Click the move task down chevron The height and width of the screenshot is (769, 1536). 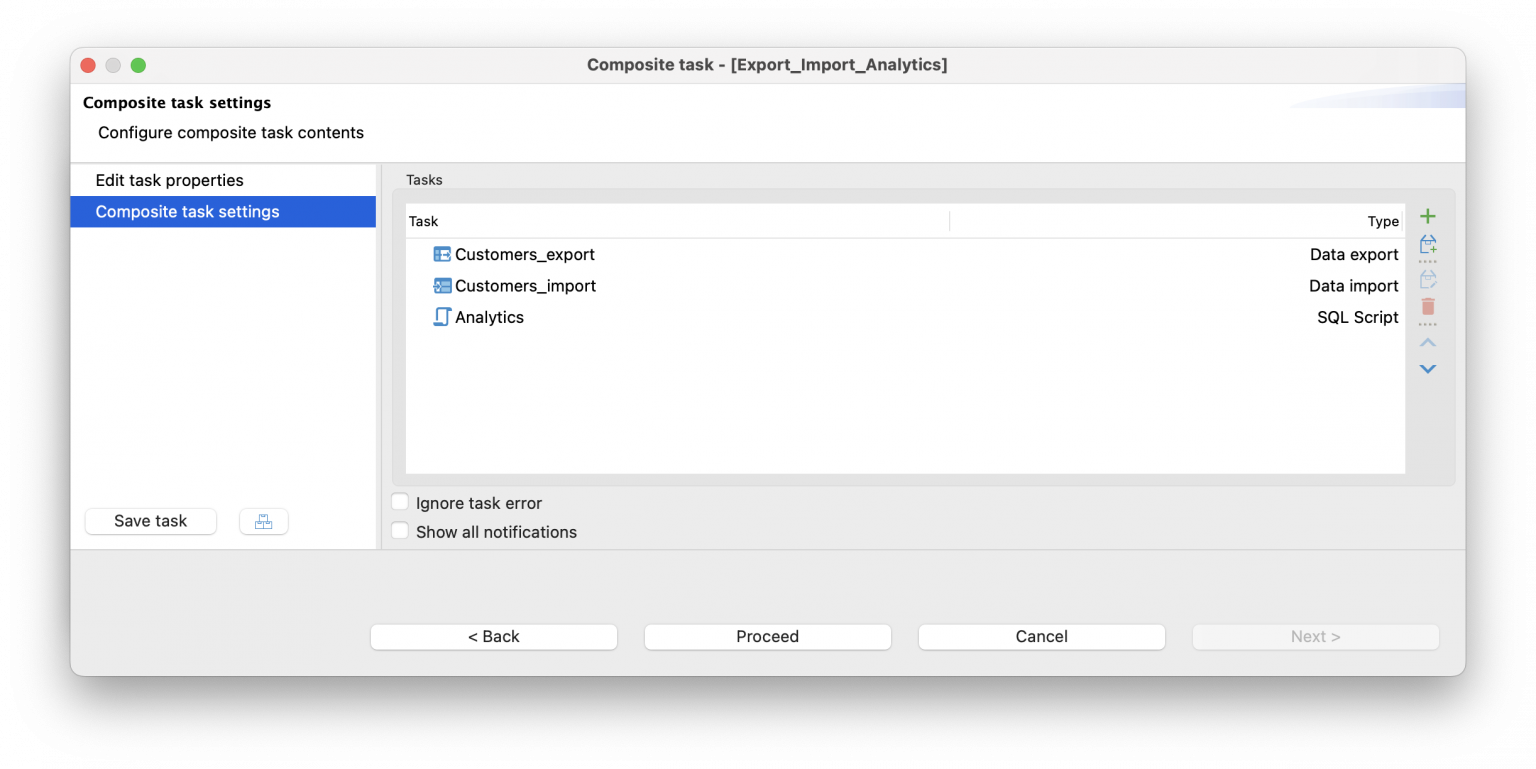click(x=1427, y=368)
